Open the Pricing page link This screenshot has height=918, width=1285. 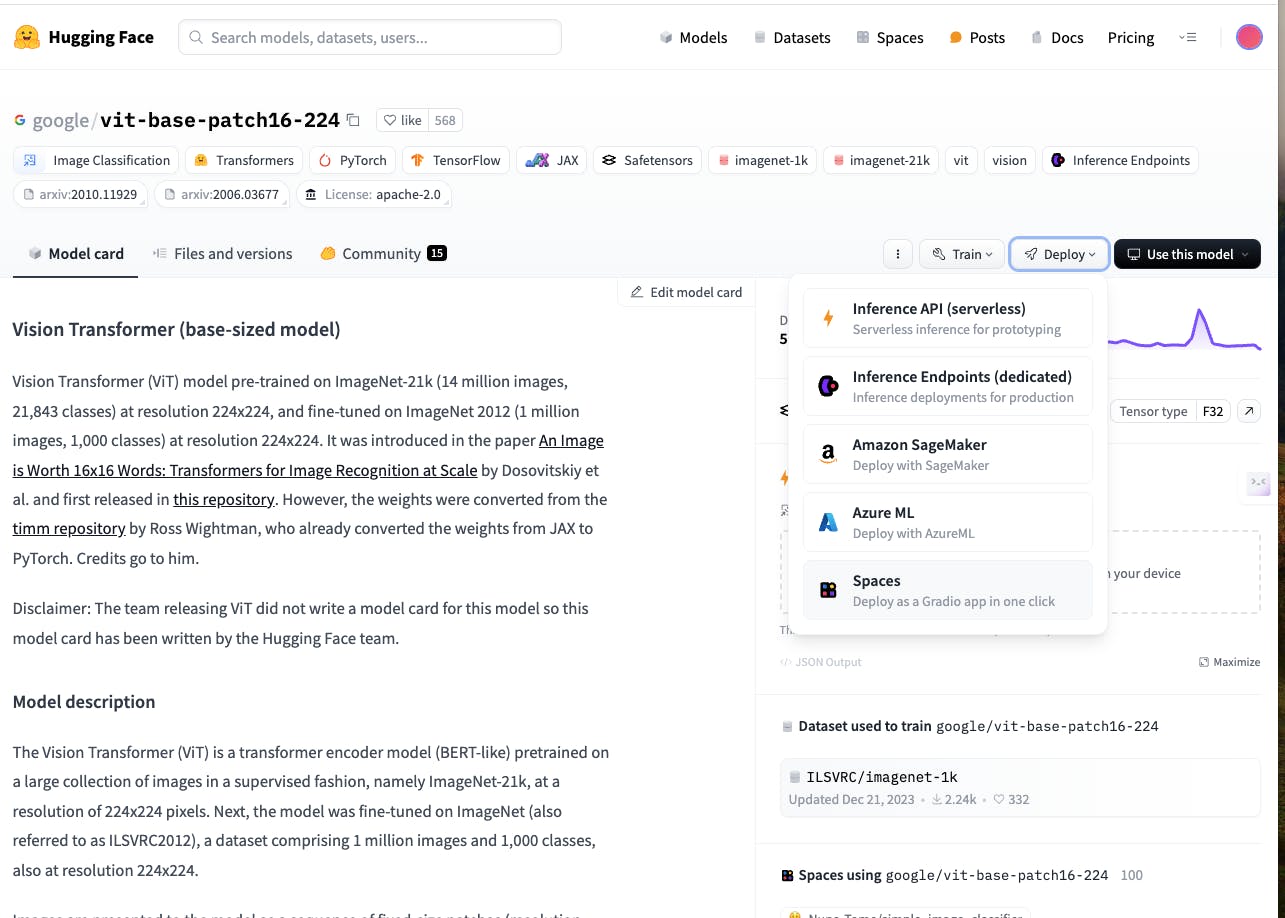tap(1131, 38)
